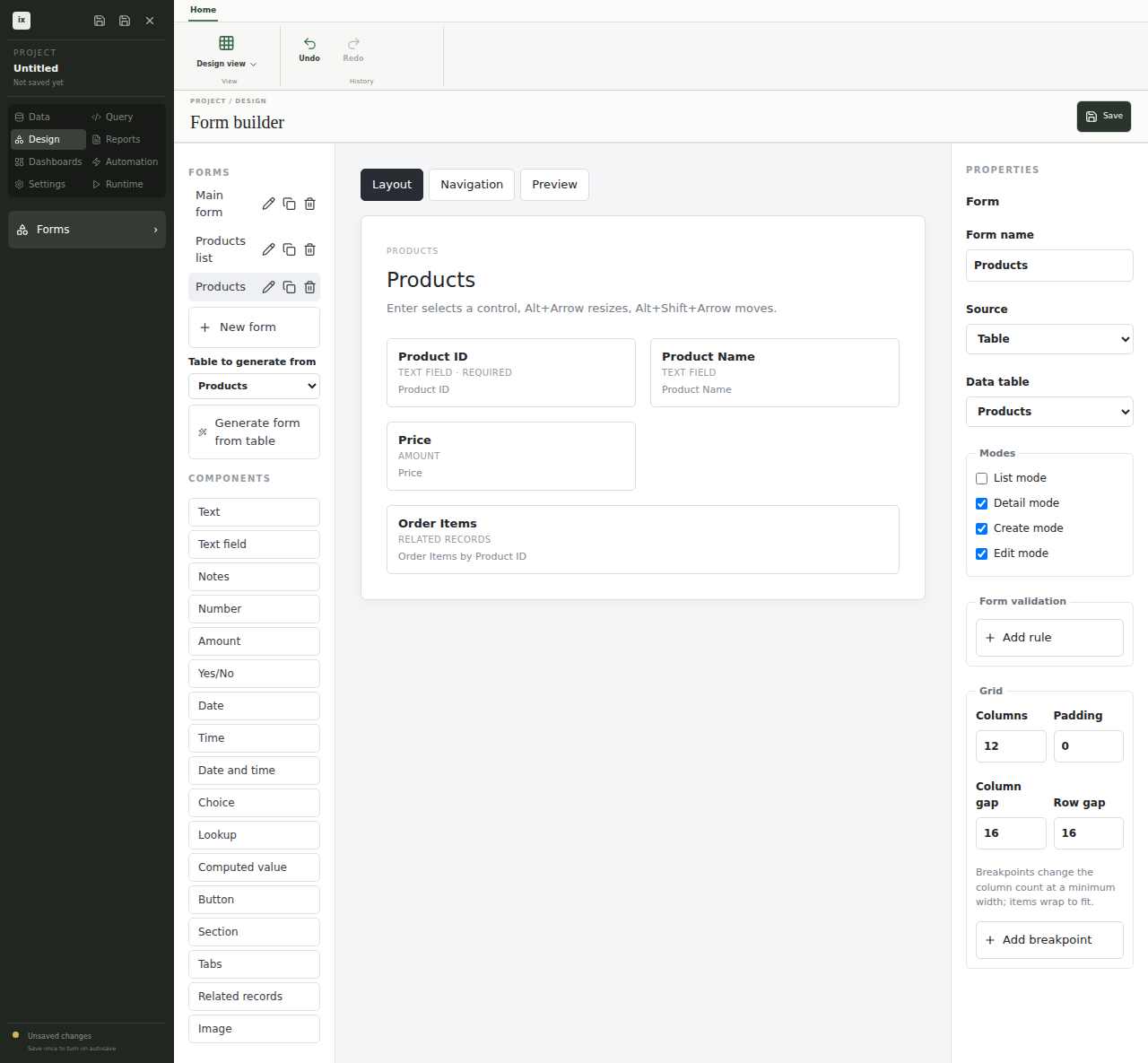Focus the Padding input
Image resolution: width=1148 pixels, height=1063 pixels.
(x=1088, y=746)
